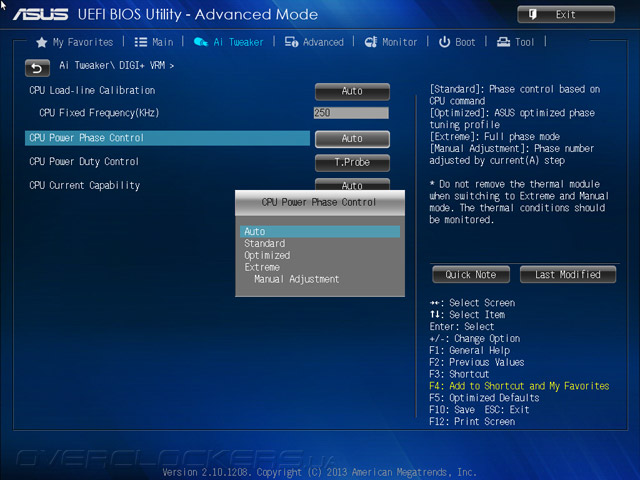Click the Main list icon
This screenshot has height=480, width=640.
click(x=141, y=42)
